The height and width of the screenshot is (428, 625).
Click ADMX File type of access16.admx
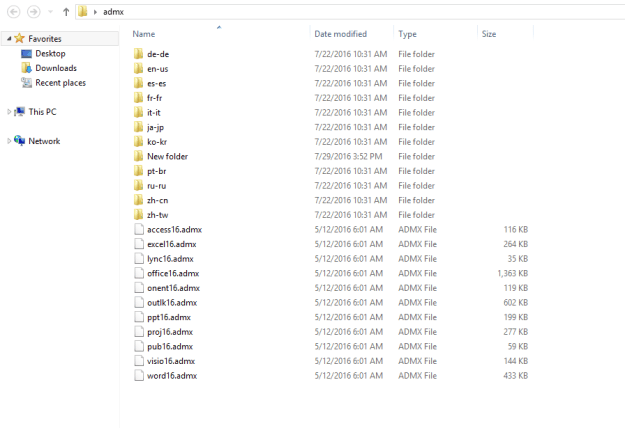(x=417, y=230)
